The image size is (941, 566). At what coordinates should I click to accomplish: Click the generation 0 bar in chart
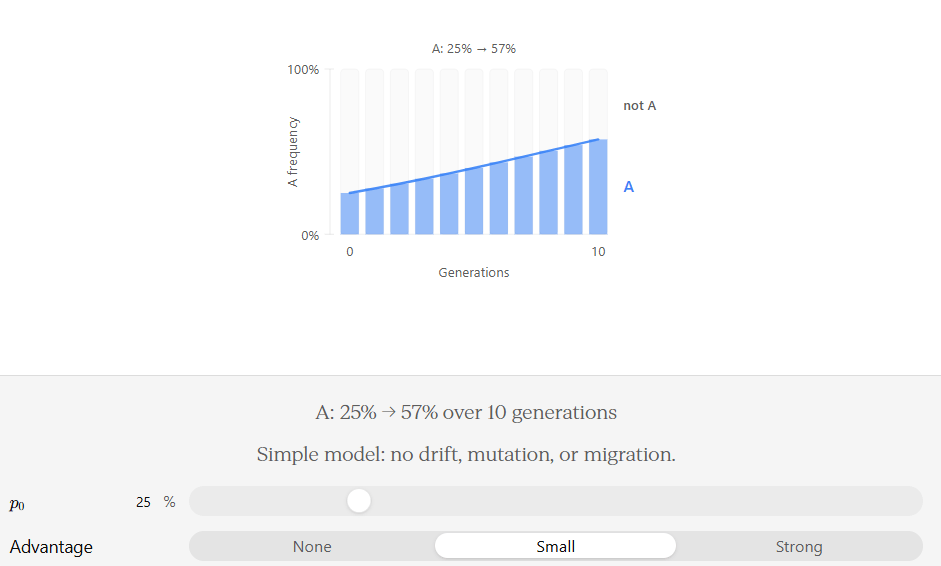click(350, 214)
